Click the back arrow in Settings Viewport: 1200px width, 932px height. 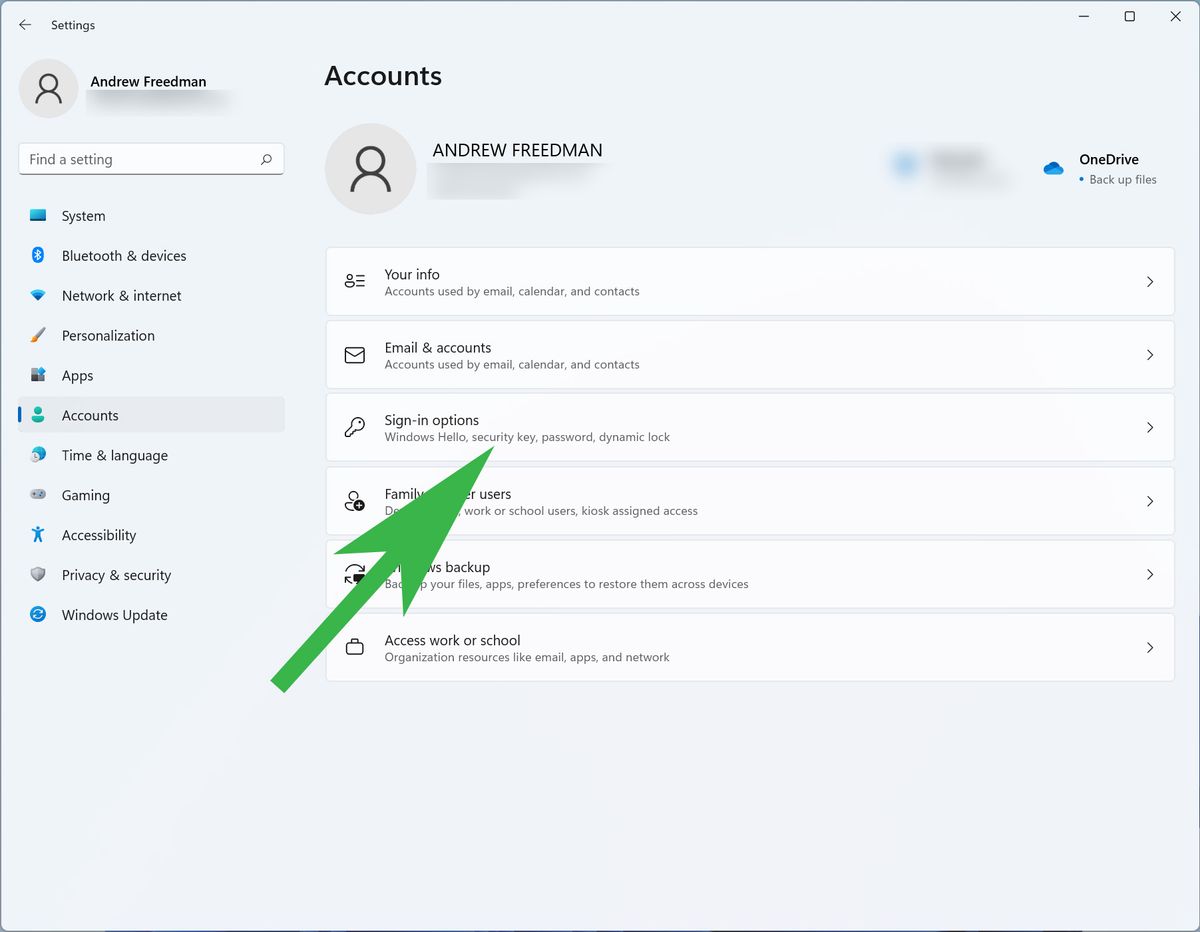(x=25, y=25)
